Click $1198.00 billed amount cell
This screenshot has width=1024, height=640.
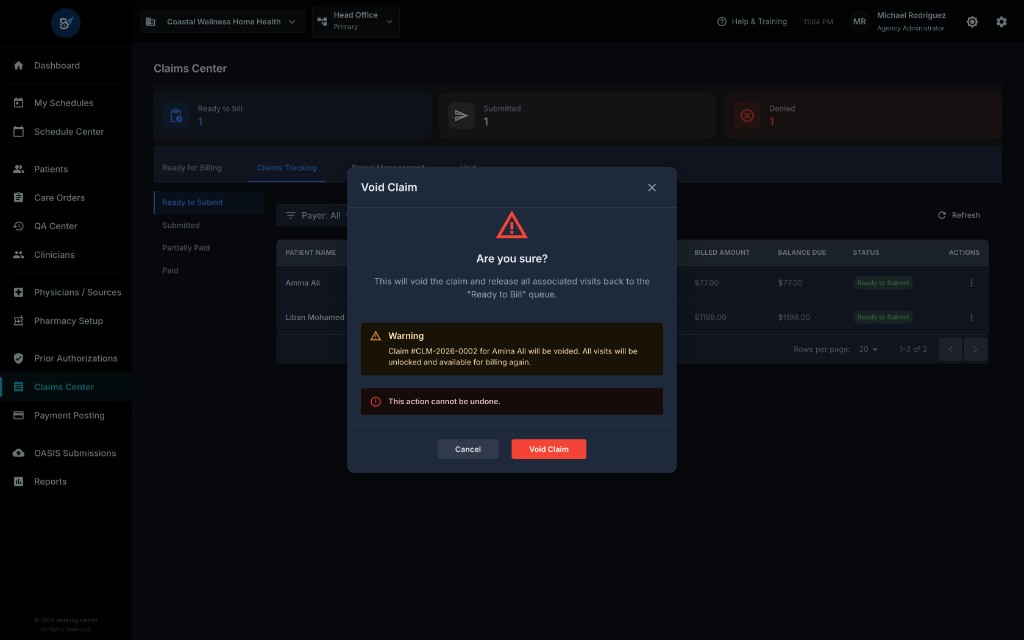(711, 317)
